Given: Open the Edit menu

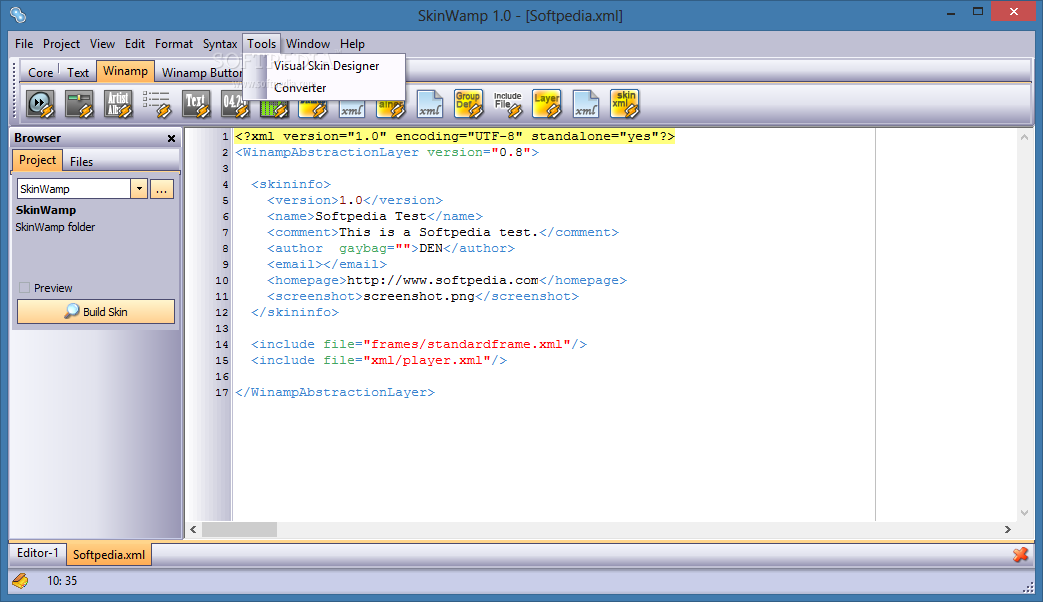Looking at the screenshot, I should pos(134,44).
